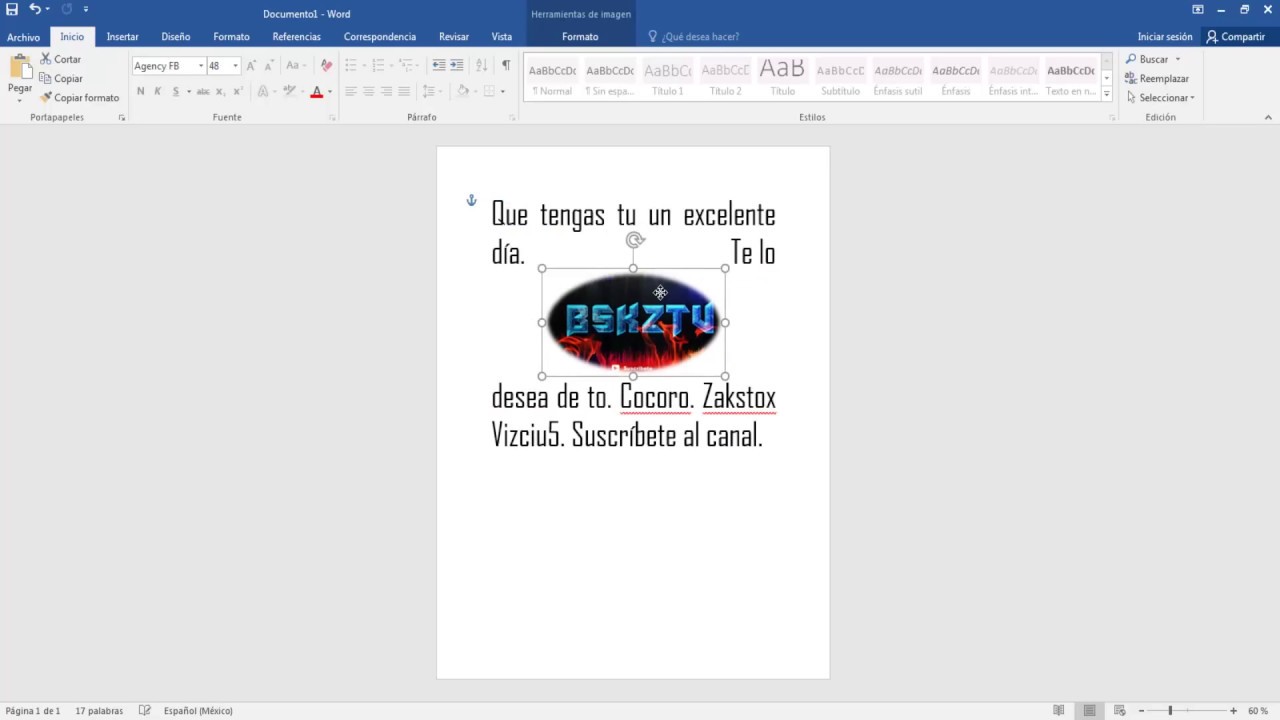Decrease font size with the shrink icon

pyautogui.click(x=269, y=65)
